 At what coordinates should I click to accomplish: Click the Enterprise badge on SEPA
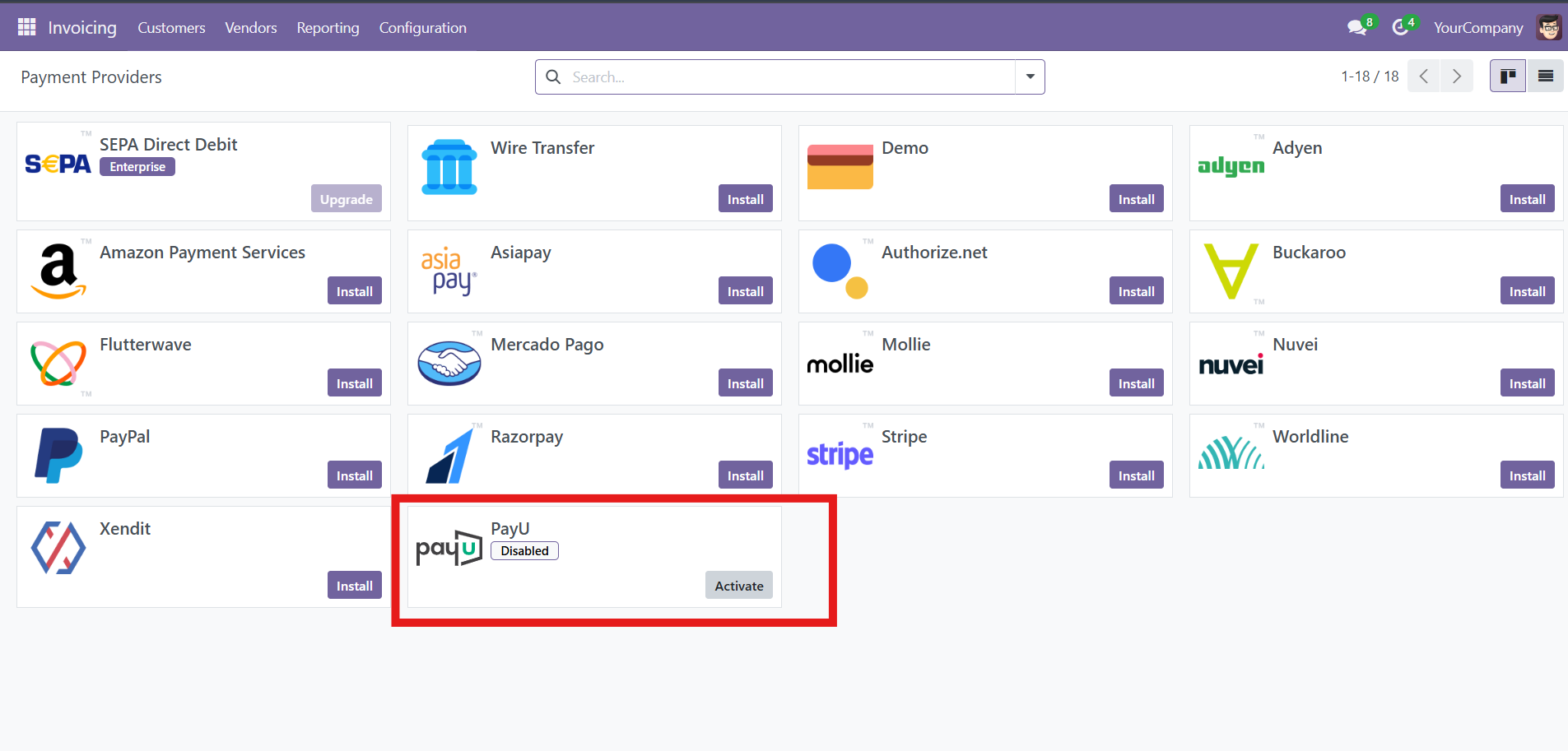(137, 167)
